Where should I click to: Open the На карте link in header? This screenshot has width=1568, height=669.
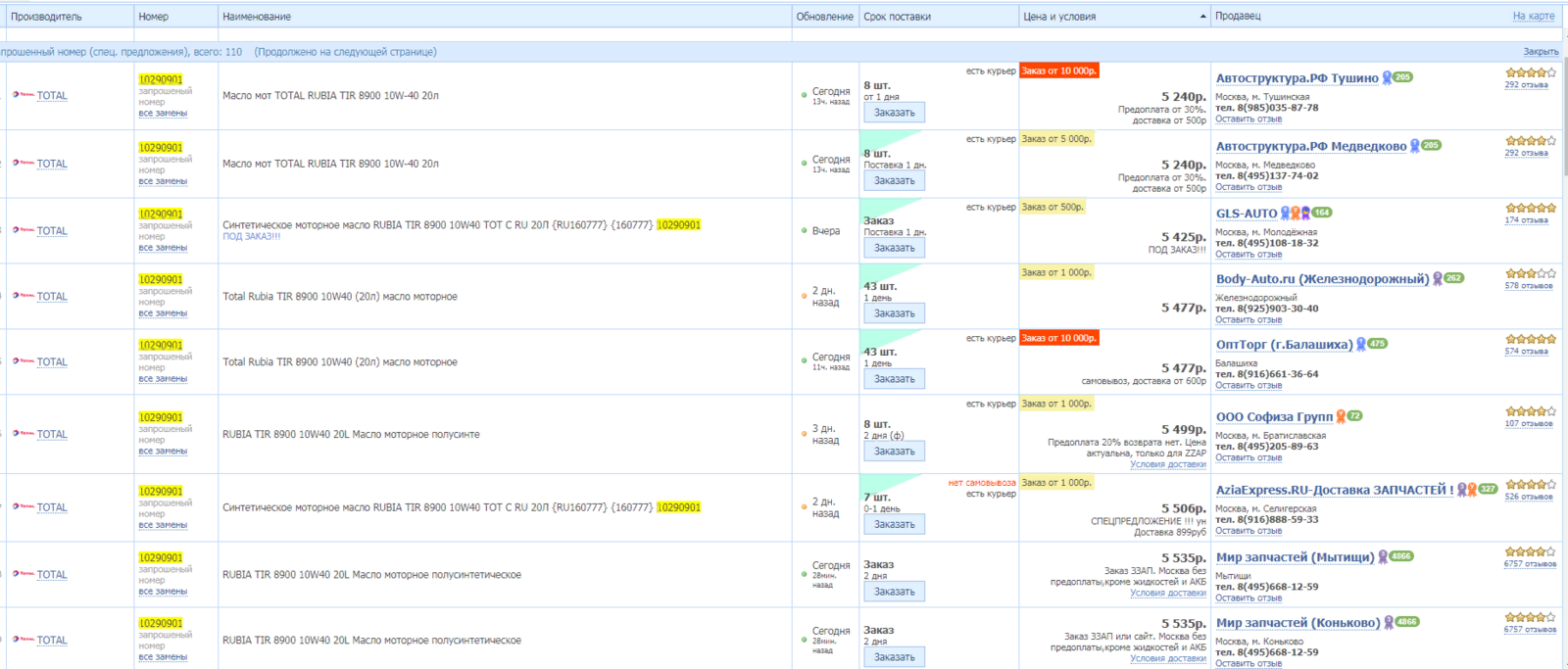click(1534, 16)
